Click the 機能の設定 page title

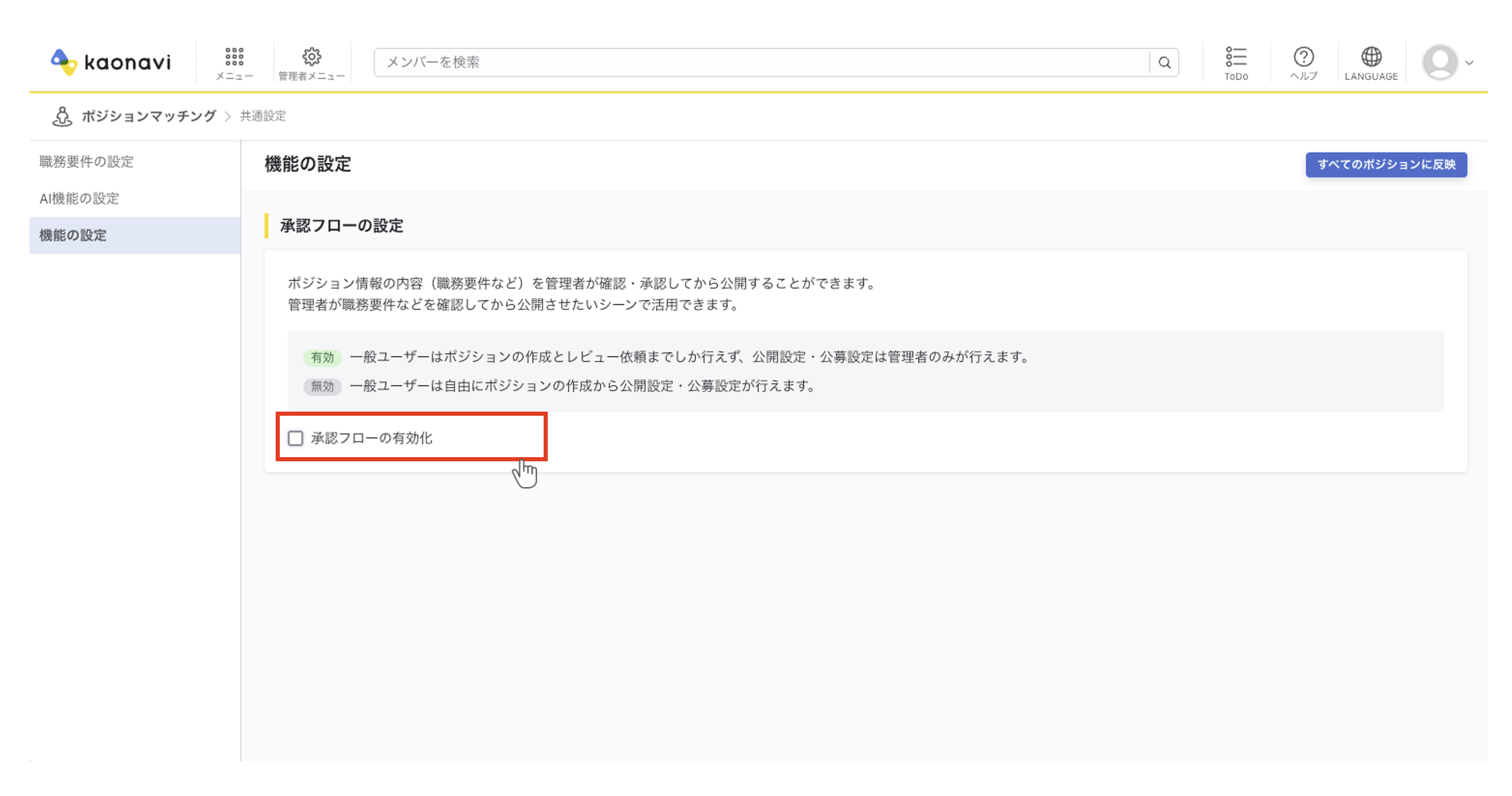point(308,164)
